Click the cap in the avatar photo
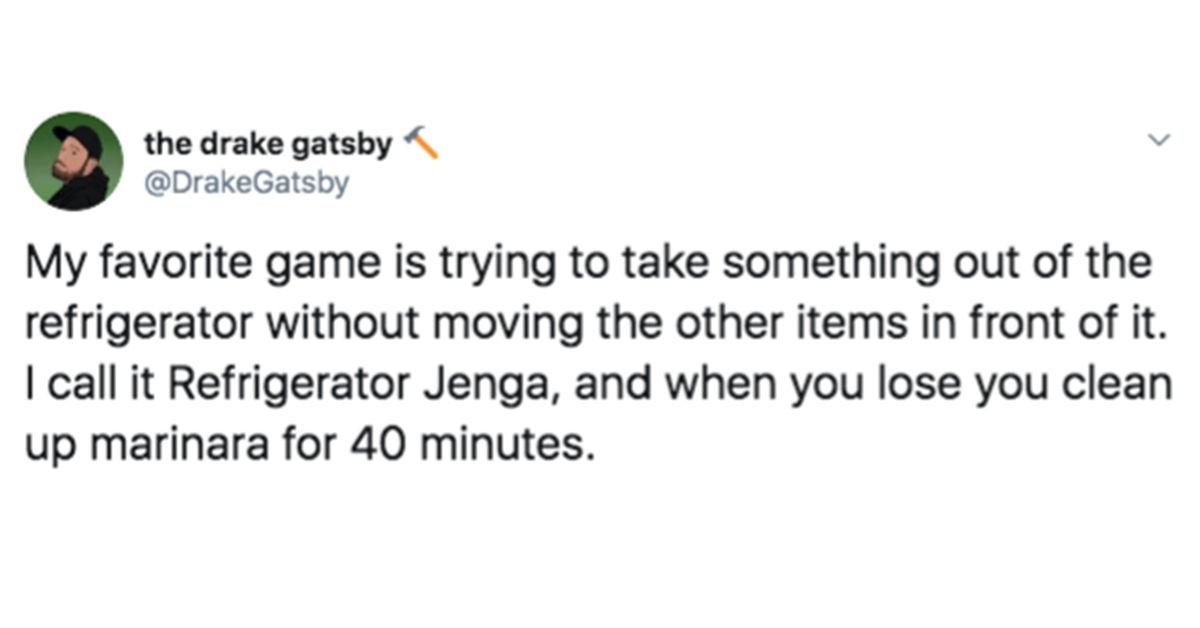This screenshot has height=628, width=1200. tap(78, 139)
